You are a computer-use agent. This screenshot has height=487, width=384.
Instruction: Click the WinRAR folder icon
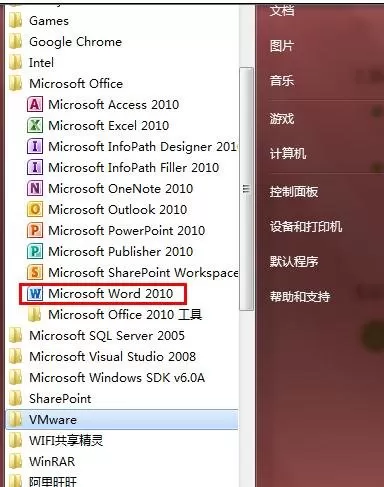click(x=16, y=462)
